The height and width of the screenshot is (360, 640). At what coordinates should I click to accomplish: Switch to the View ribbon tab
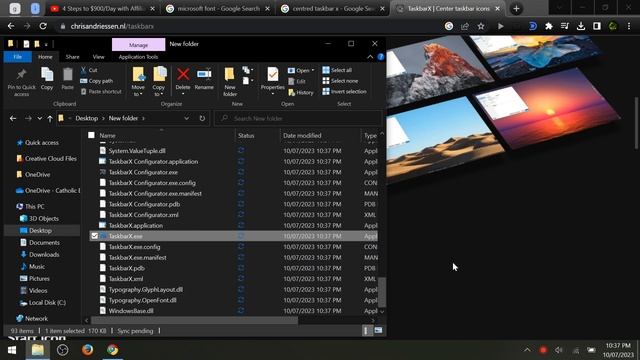click(98, 57)
